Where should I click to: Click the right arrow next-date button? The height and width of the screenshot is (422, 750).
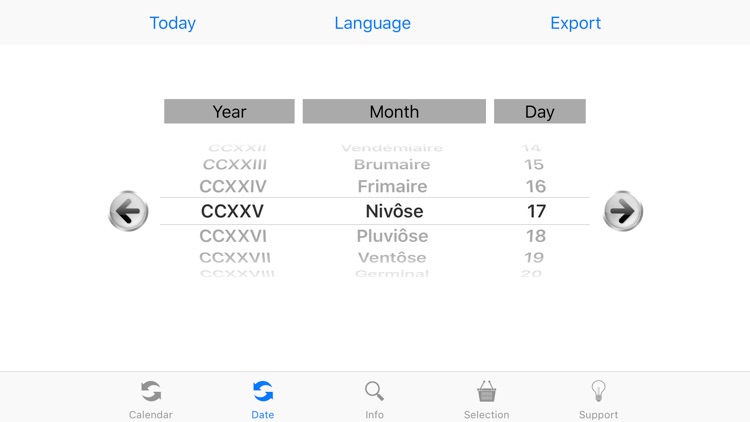[622, 211]
